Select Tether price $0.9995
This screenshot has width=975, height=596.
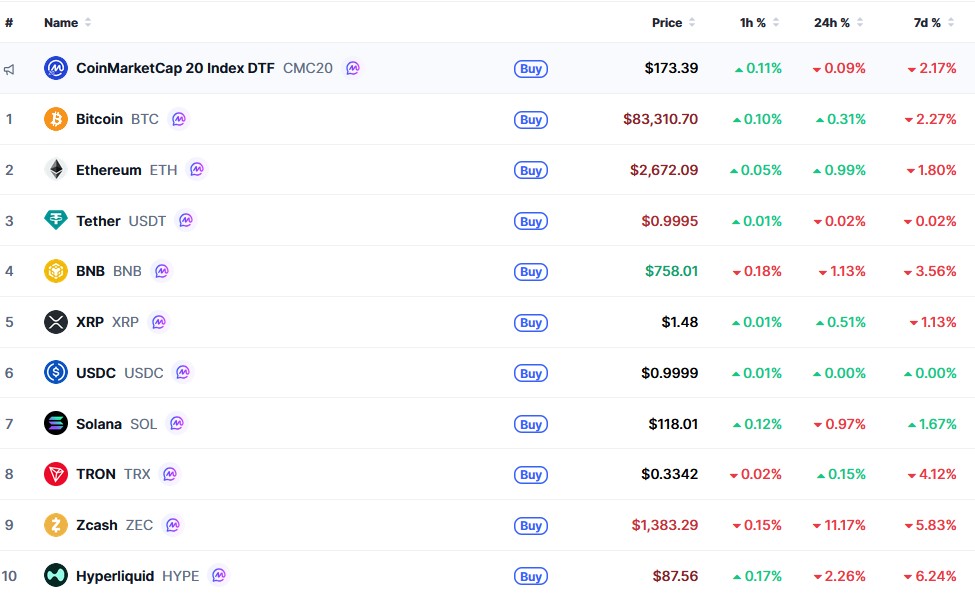pyautogui.click(x=670, y=221)
